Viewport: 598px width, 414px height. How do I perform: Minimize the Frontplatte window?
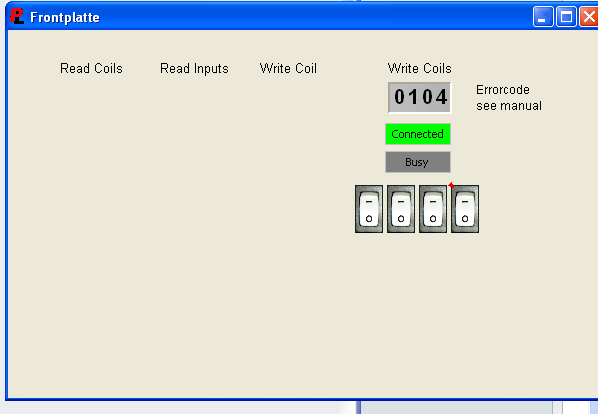pos(543,17)
